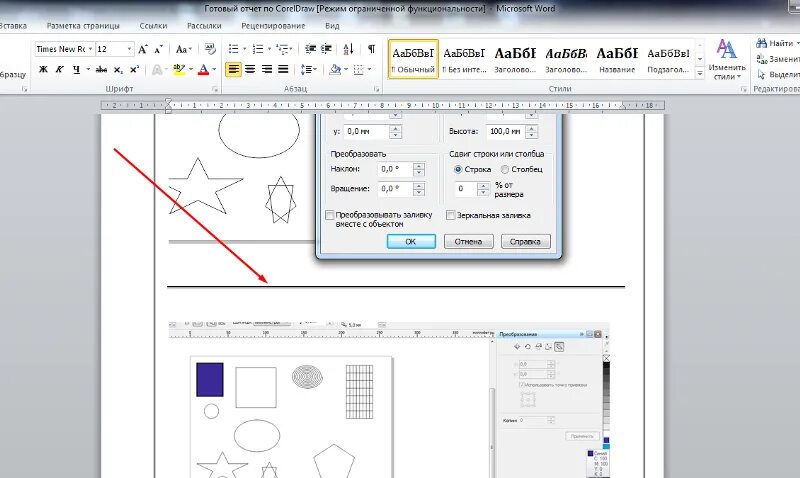Click the multilevel list icon
The height and width of the screenshot is (478, 800).
(282, 49)
